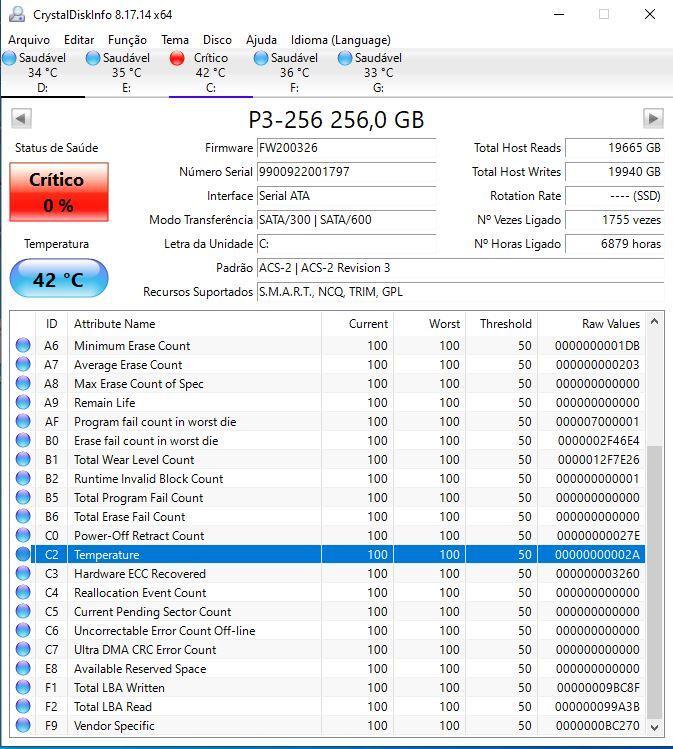Click the 42 °C temperature button

click(59, 278)
